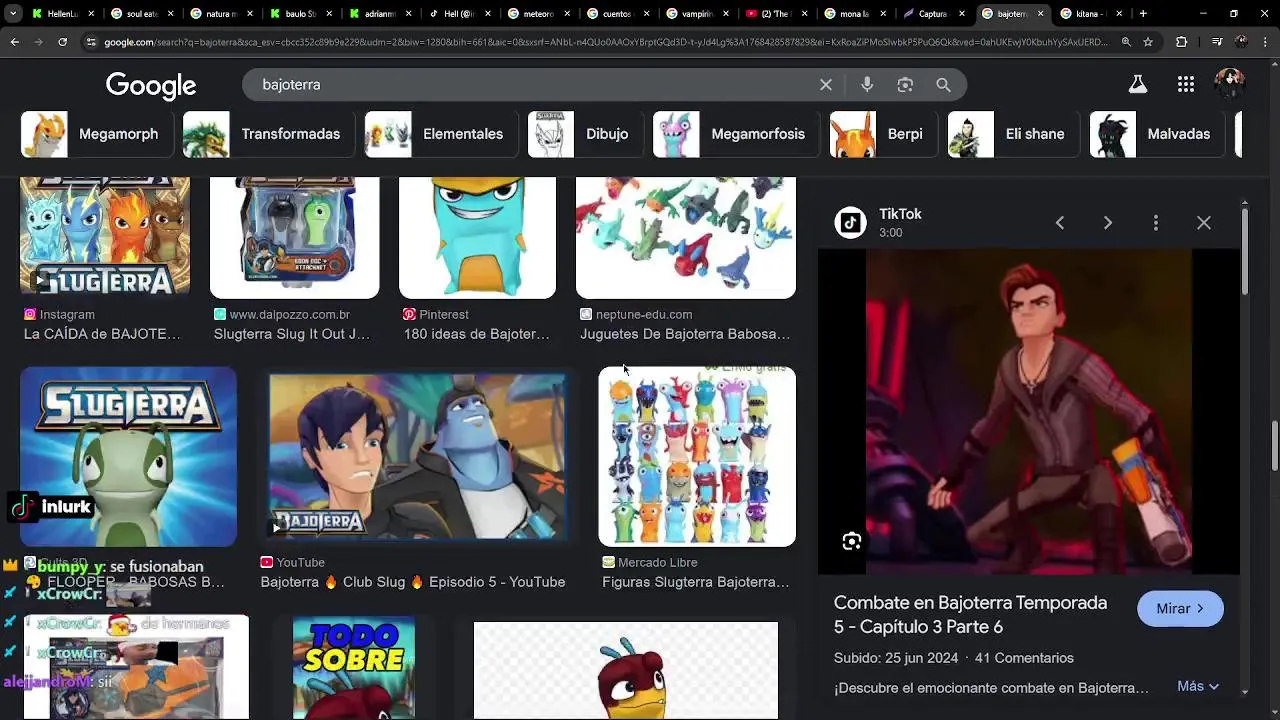Open the Pinterest blue slug thumbnail

point(477,238)
